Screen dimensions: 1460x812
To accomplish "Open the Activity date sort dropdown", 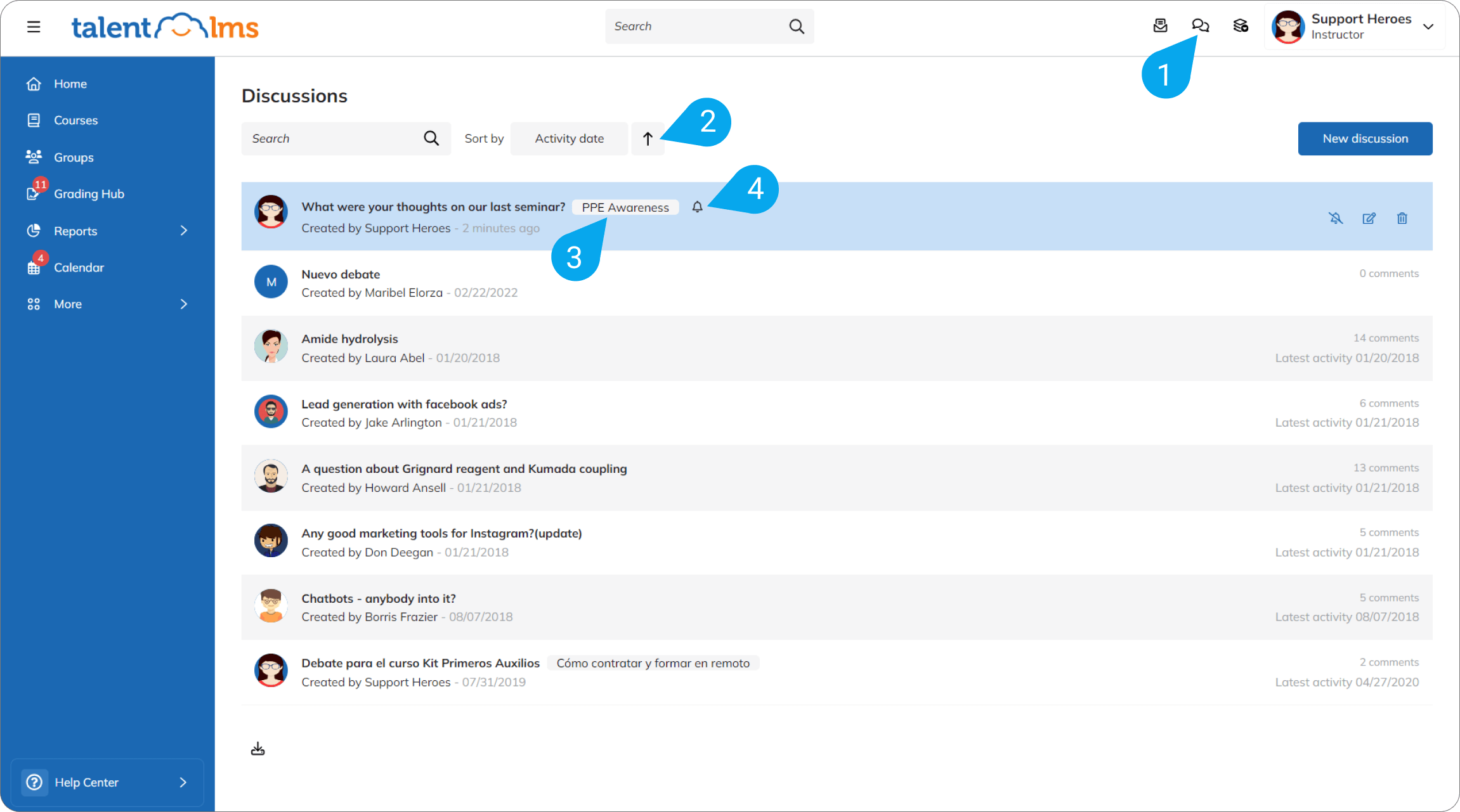I will pos(568,138).
